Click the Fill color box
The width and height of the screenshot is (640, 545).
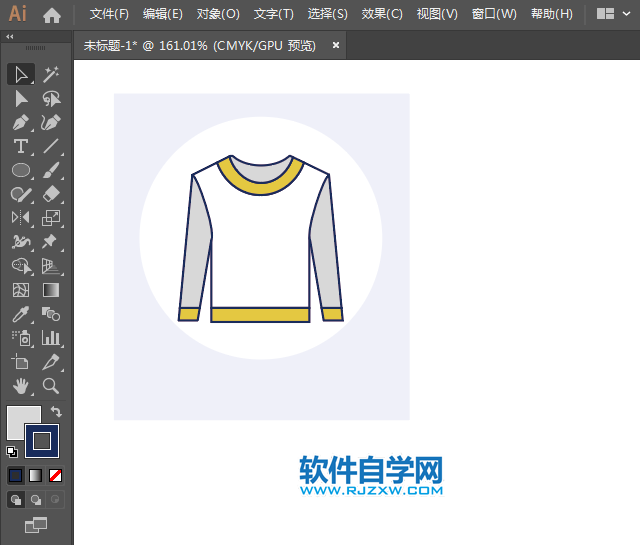tap(16, 416)
